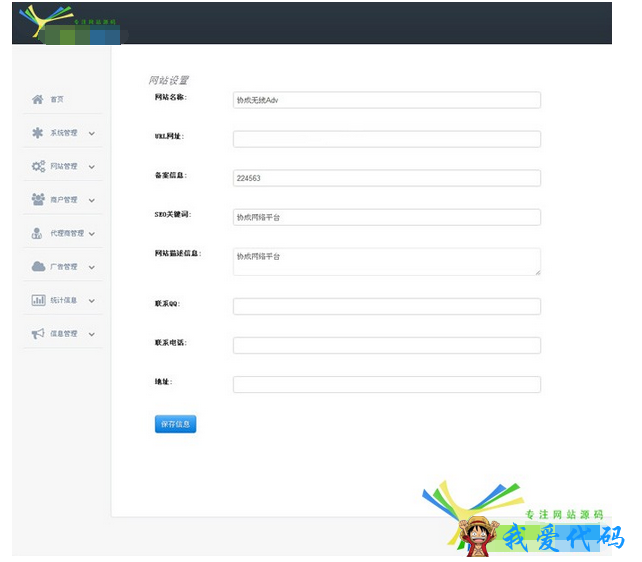This screenshot has height=562, width=642.
Task: Select the 代理商管理 menu label text
Action: (x=67, y=233)
